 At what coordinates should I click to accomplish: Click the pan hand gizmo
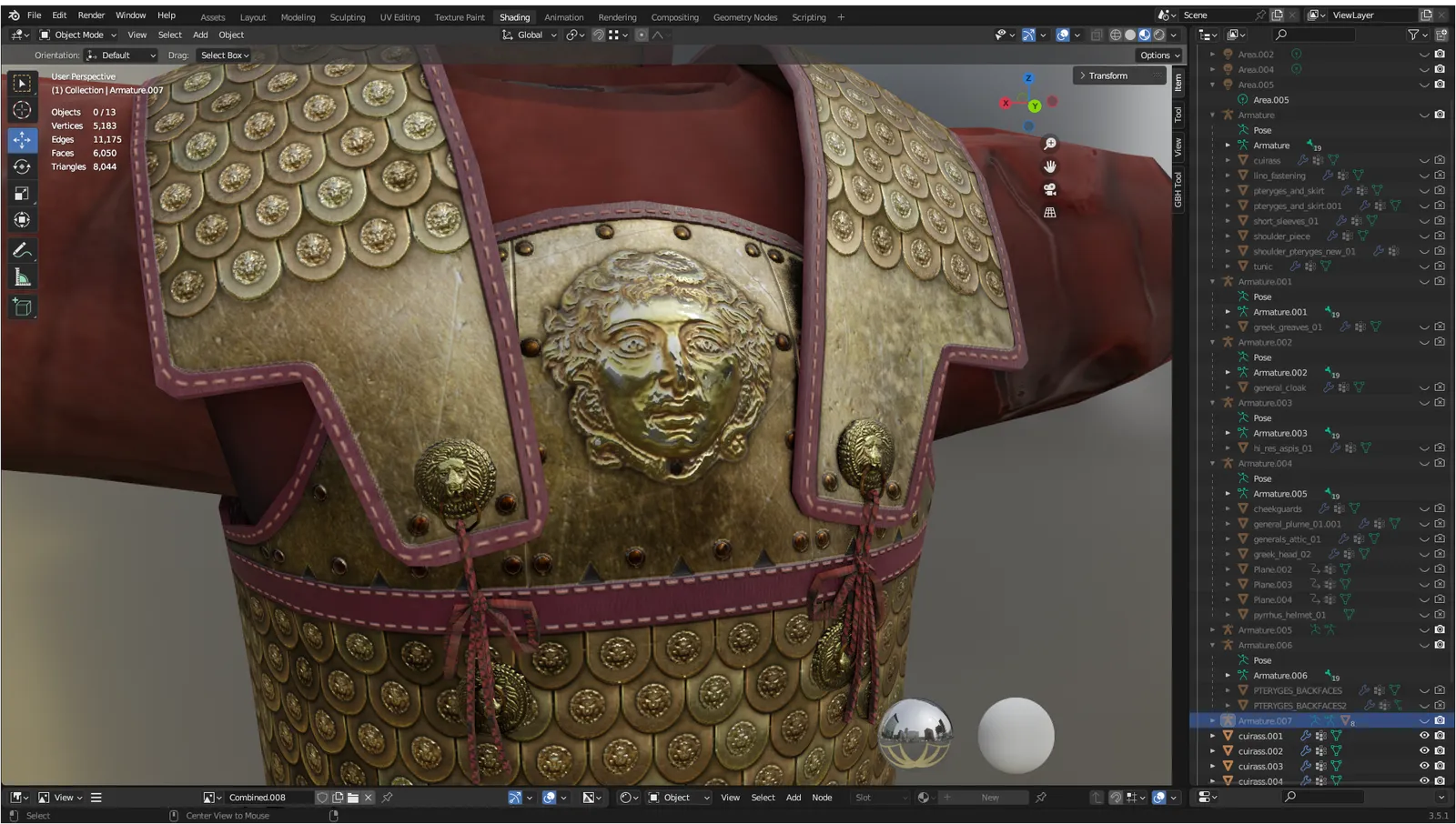point(1050,166)
